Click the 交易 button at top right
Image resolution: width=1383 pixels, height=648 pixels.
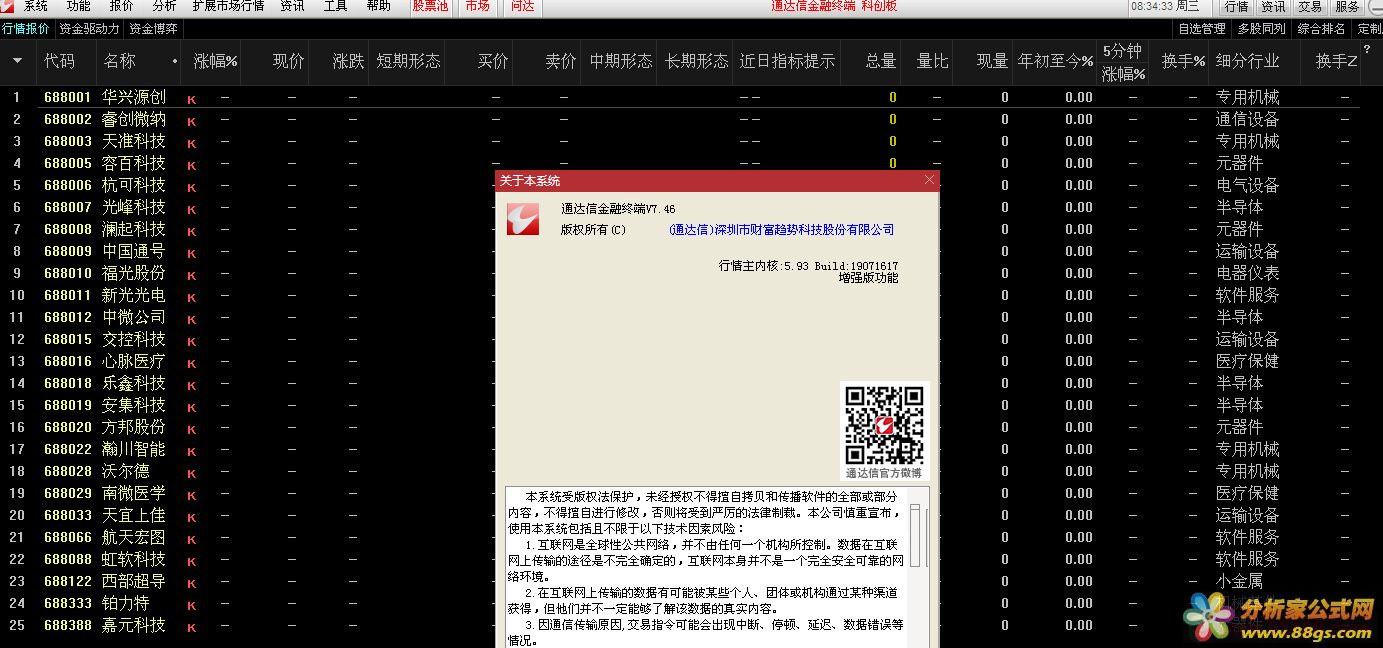1310,7
